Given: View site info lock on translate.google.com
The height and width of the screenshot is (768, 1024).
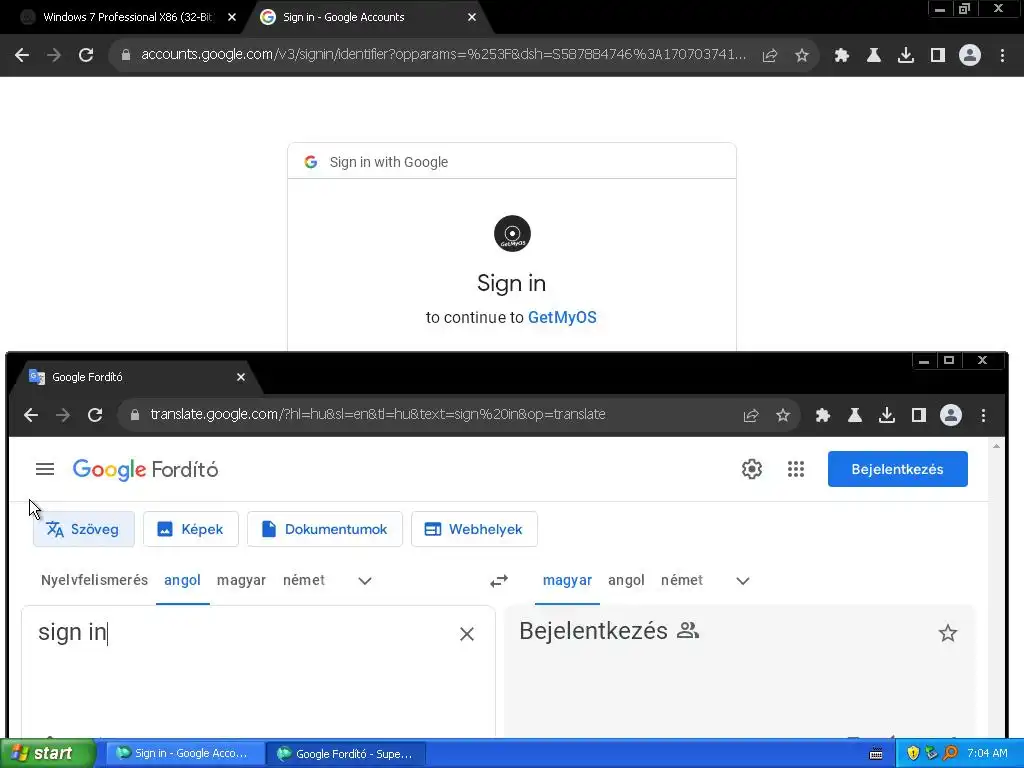Looking at the screenshot, I should 135,415.
